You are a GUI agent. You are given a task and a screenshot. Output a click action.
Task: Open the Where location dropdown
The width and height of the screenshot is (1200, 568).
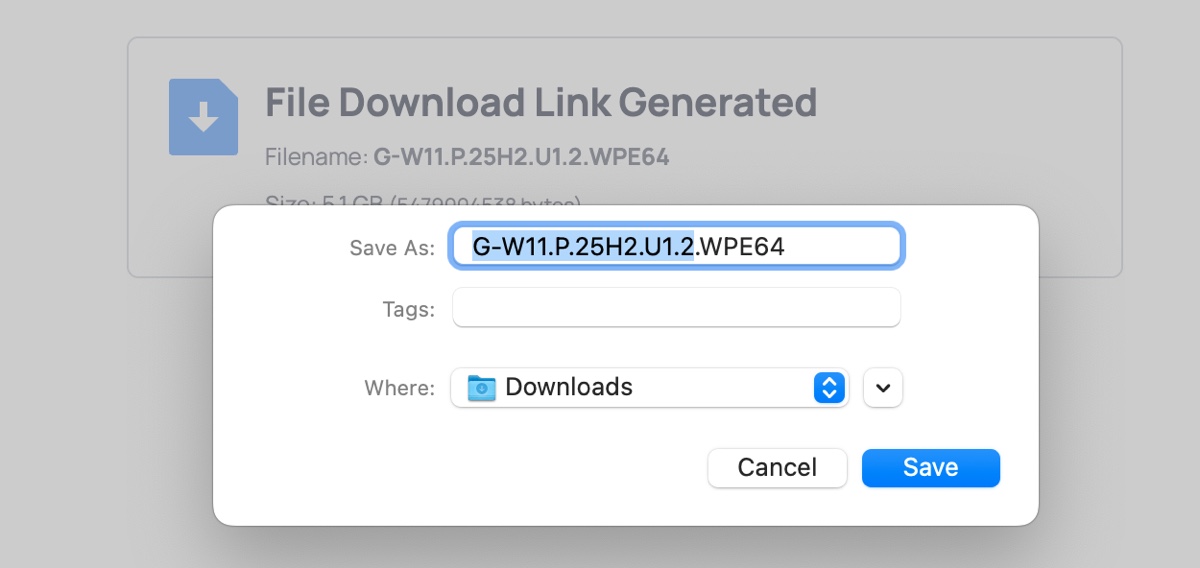click(x=648, y=387)
